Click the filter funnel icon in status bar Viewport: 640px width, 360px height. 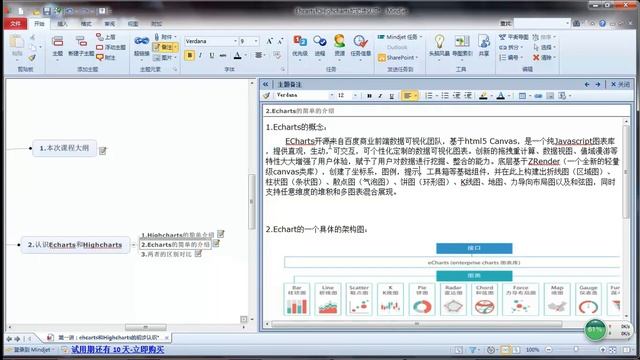pos(472,350)
